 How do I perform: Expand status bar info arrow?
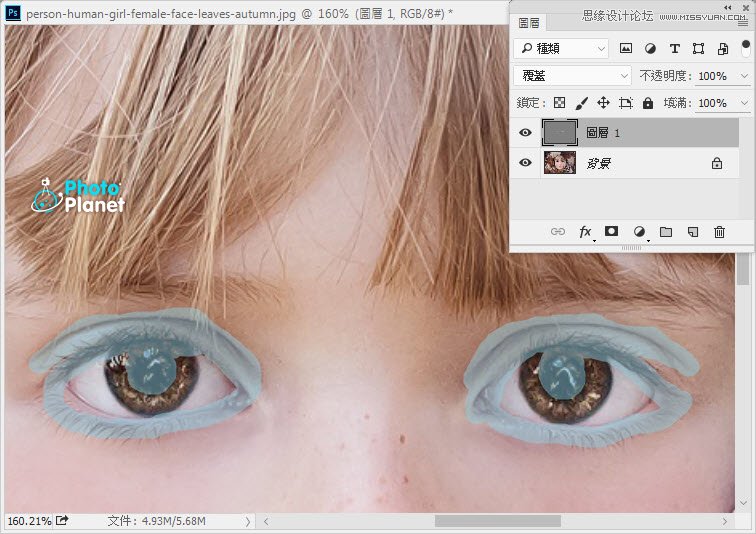pyautogui.click(x=247, y=521)
